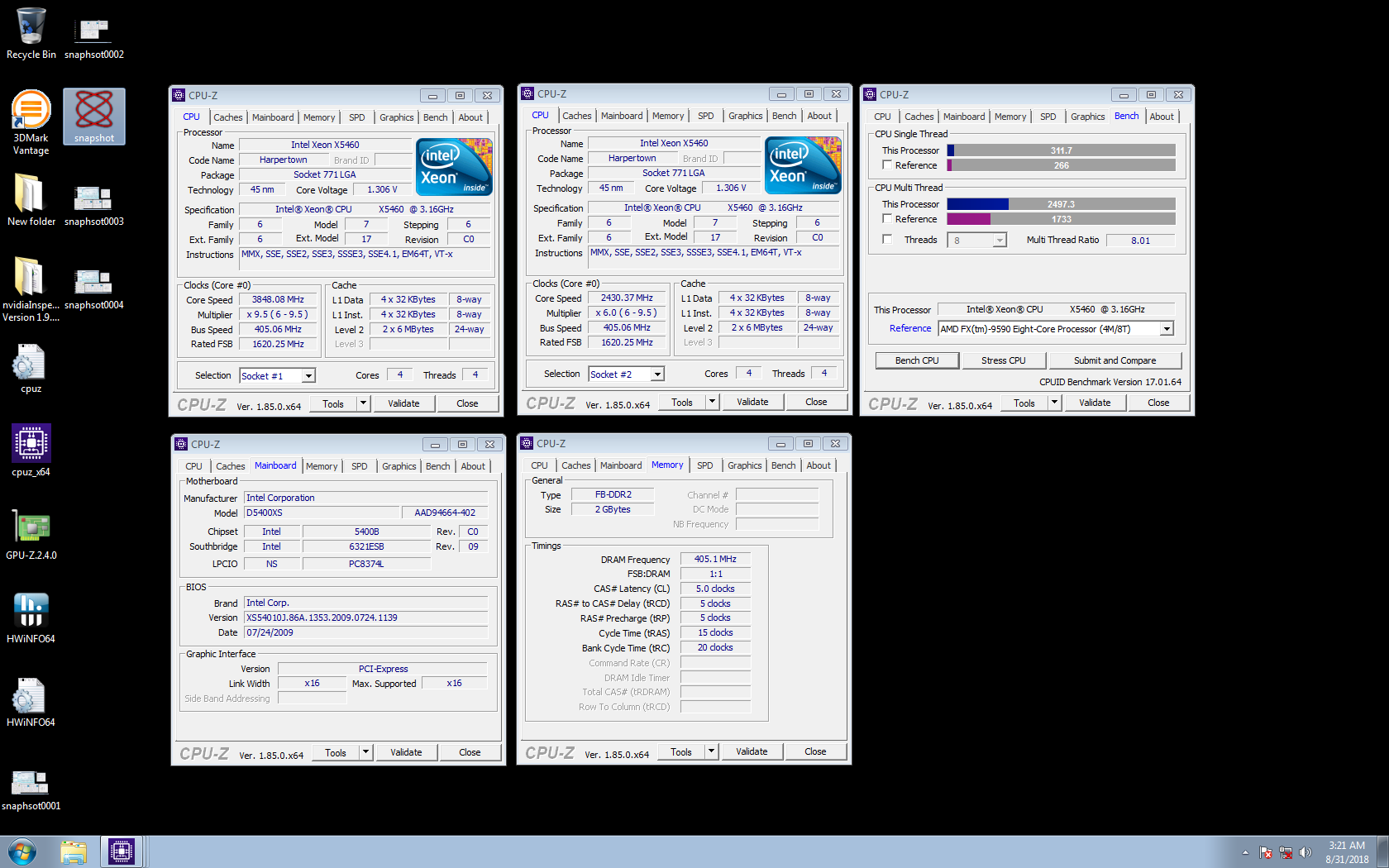Click the Intel Xeon logo in Socket #2 window
The image size is (1389, 868).
point(804,165)
